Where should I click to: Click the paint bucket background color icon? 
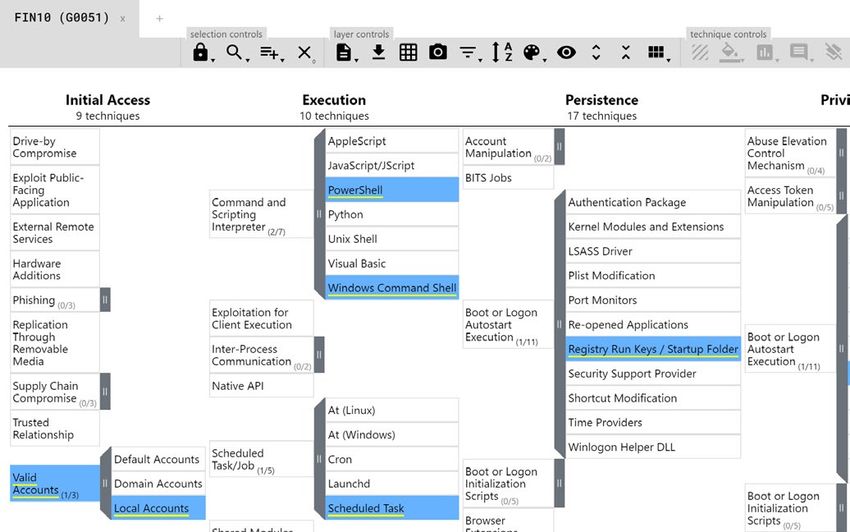(730, 53)
